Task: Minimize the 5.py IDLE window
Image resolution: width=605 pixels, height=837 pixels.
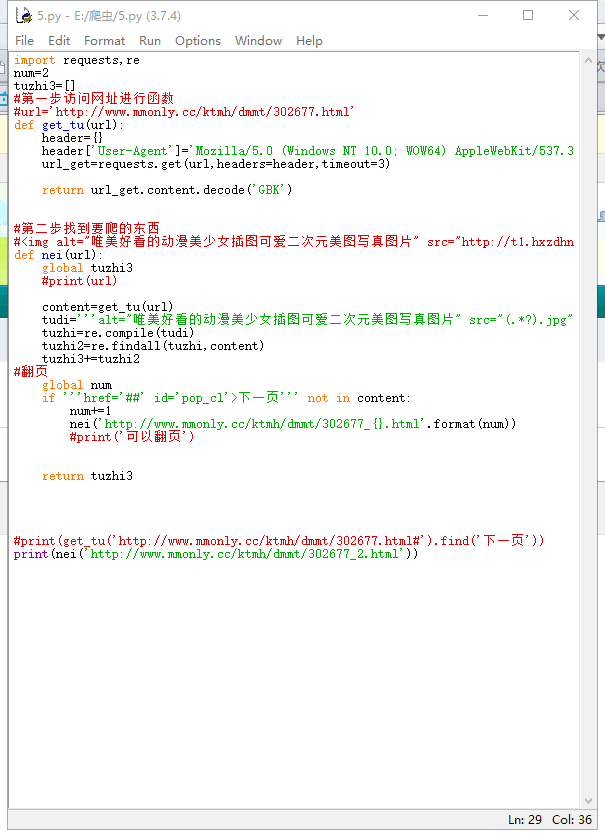Action: (483, 15)
